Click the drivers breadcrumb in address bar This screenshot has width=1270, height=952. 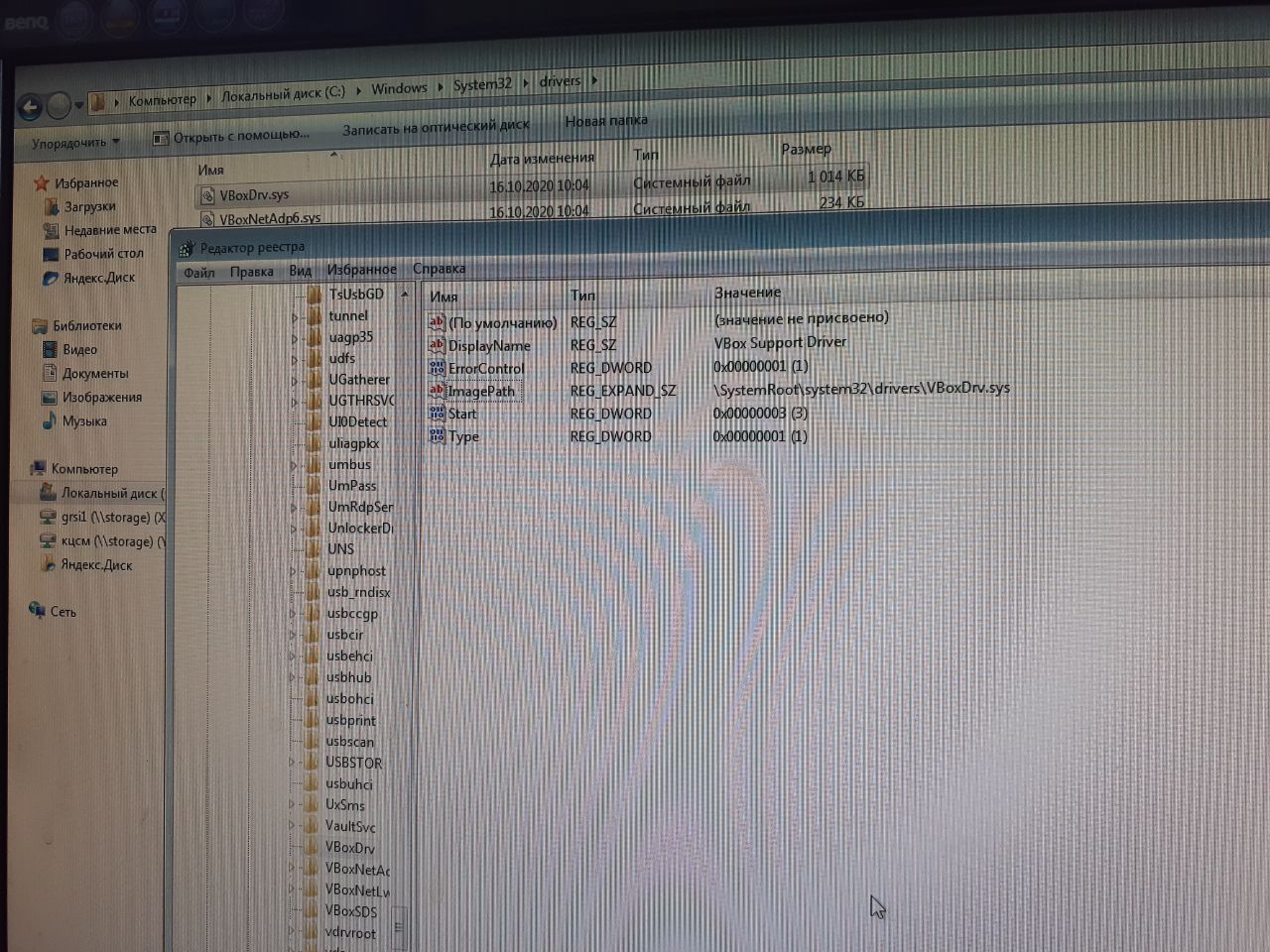coord(560,81)
